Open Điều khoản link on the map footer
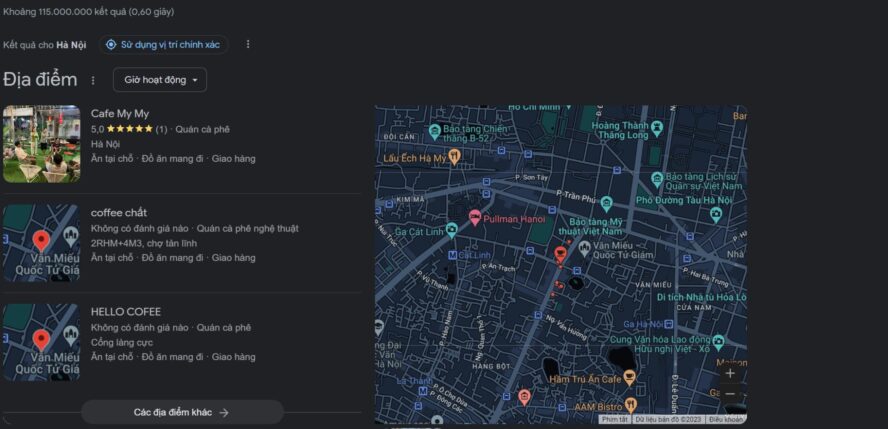The width and height of the screenshot is (888, 429). (x=725, y=419)
